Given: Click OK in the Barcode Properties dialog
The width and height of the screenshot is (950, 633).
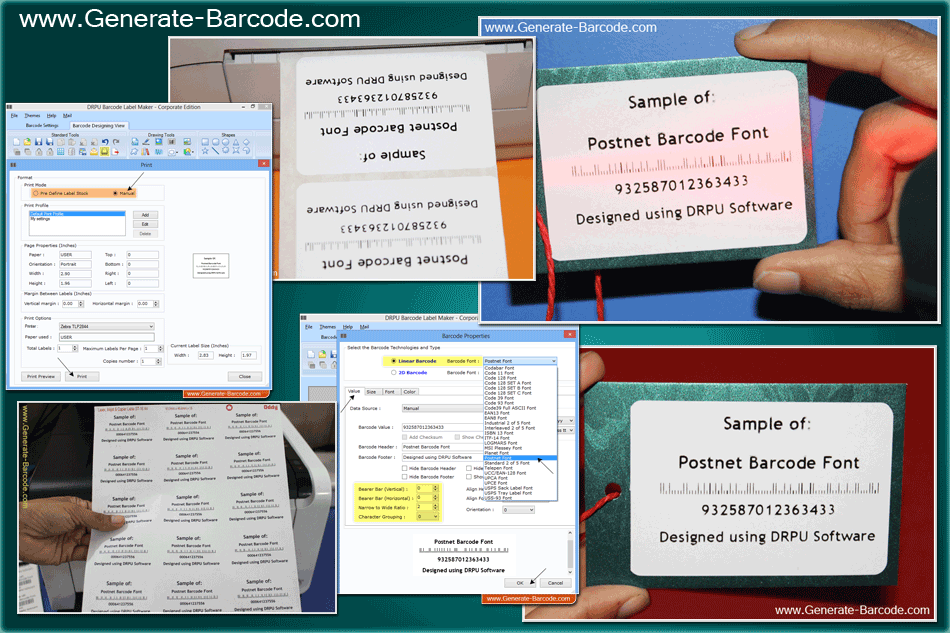Looking at the screenshot, I should click(520, 581).
